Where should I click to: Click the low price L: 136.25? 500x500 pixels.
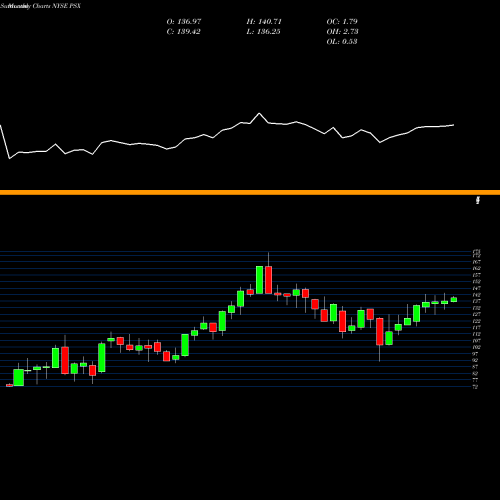point(263,32)
